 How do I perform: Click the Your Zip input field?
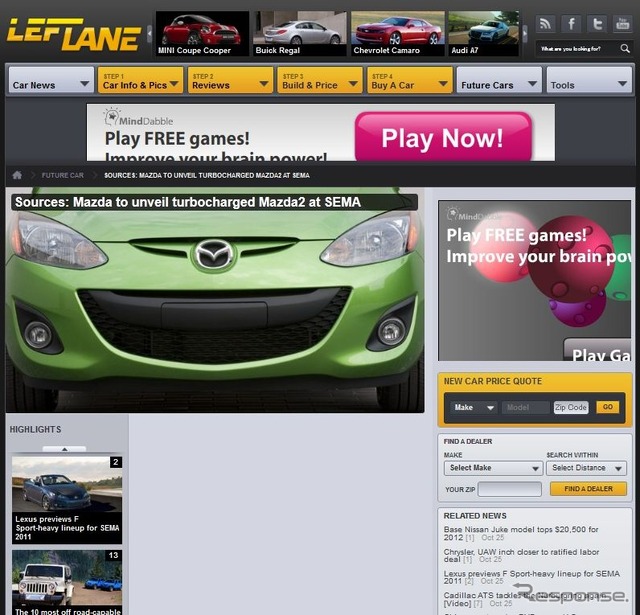pyautogui.click(x=509, y=489)
